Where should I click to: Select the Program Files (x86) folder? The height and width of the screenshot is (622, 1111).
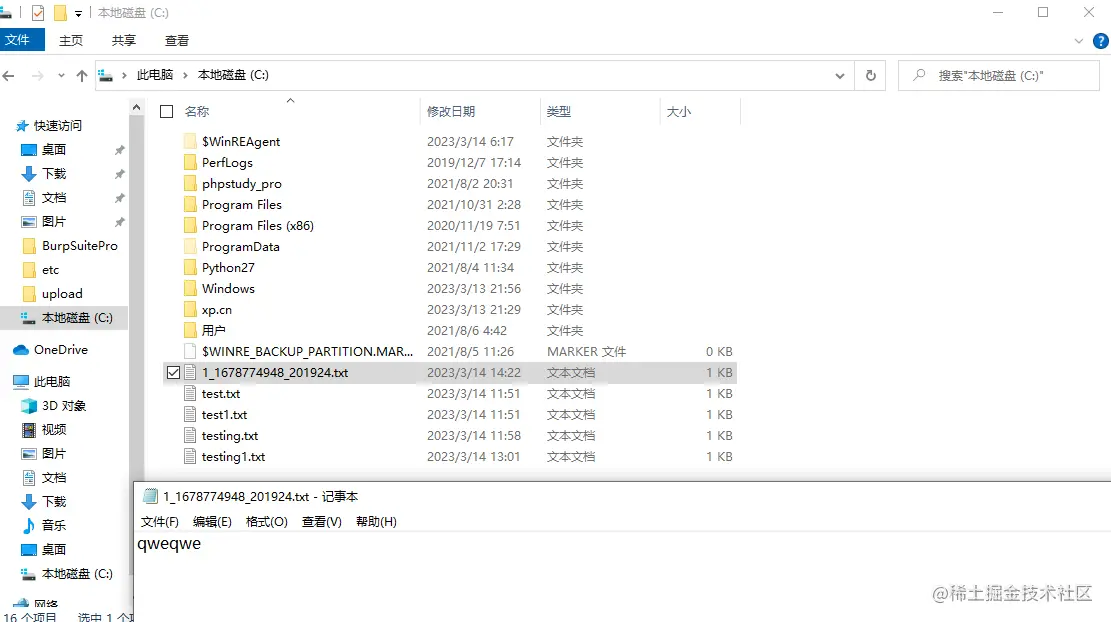click(257, 226)
